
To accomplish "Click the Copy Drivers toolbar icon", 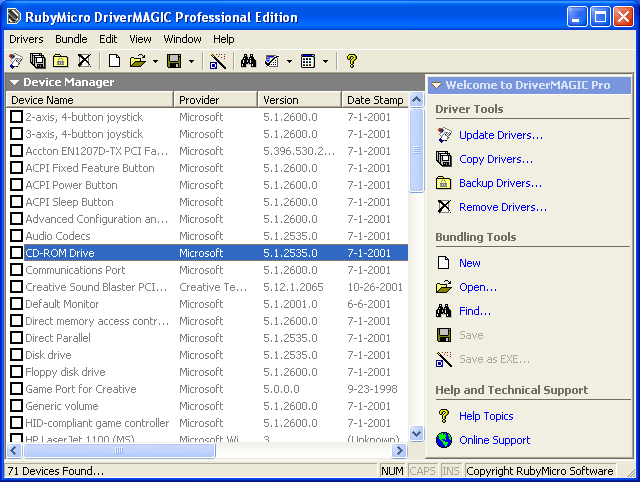I will pyautogui.click(x=38, y=61).
